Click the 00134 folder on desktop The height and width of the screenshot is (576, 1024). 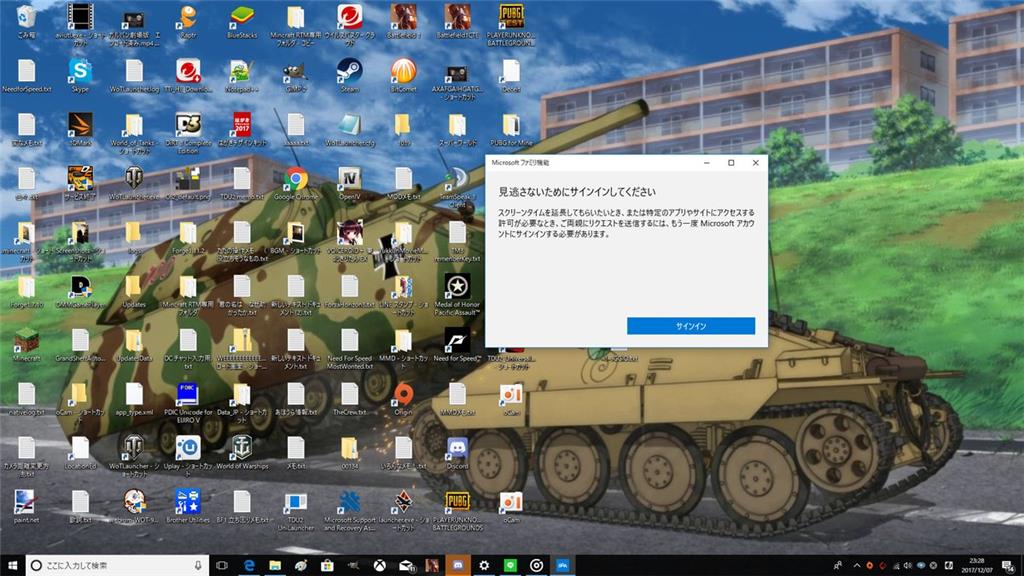click(x=349, y=453)
